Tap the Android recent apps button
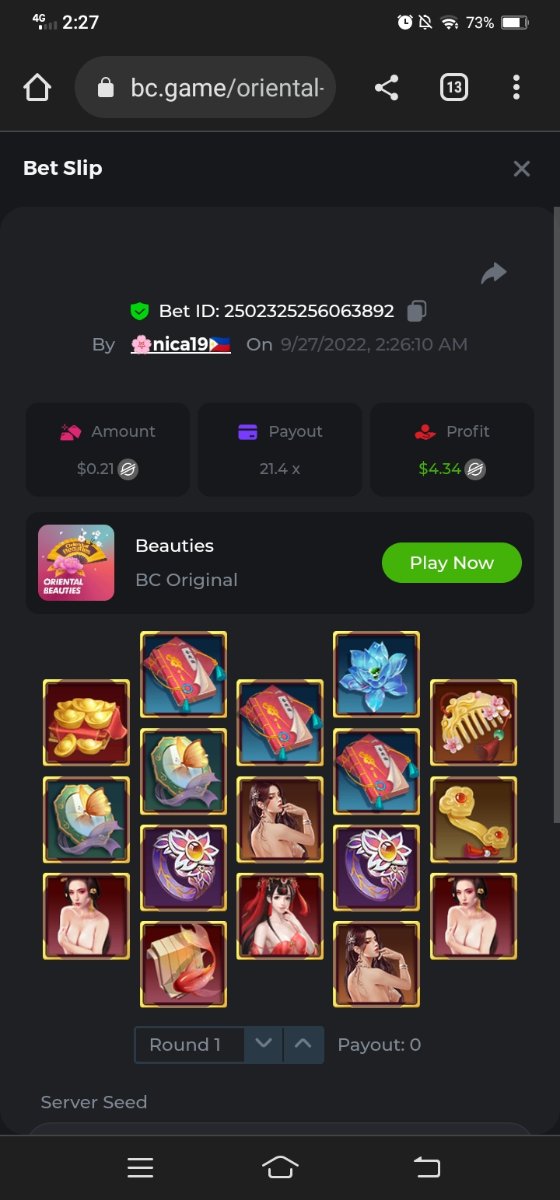 (140, 1167)
